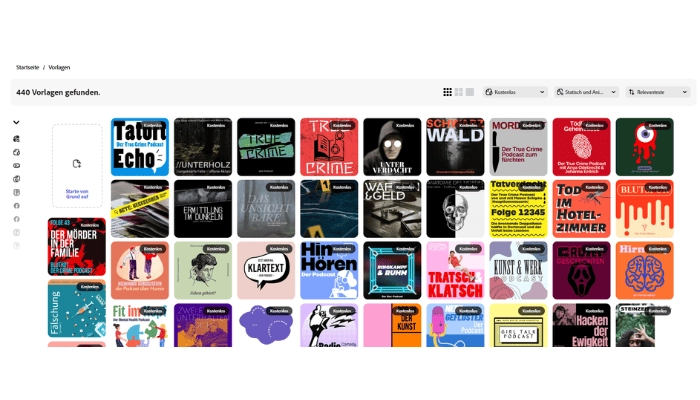700x400 pixels.
Task: Choose the Unter Verdacht hooded figure template
Action: tap(392, 147)
